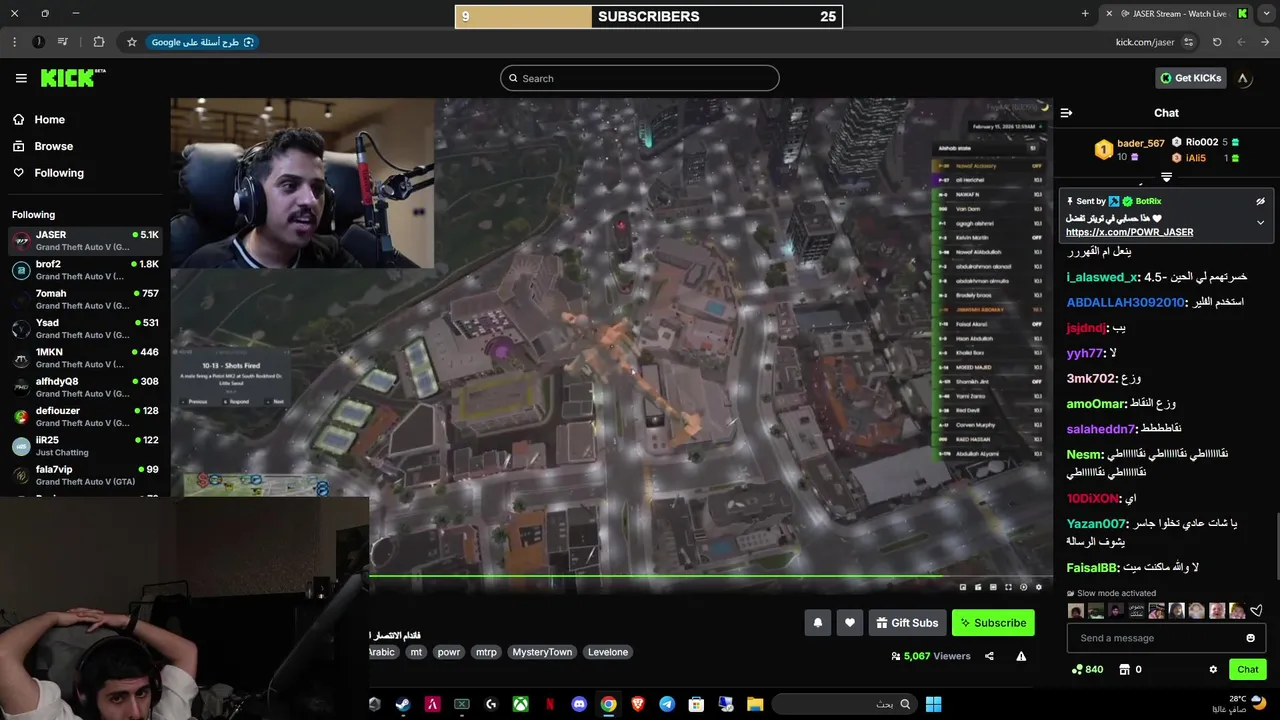Select JASER channel in Following list
This screenshot has width=1280, height=720.
(85, 241)
